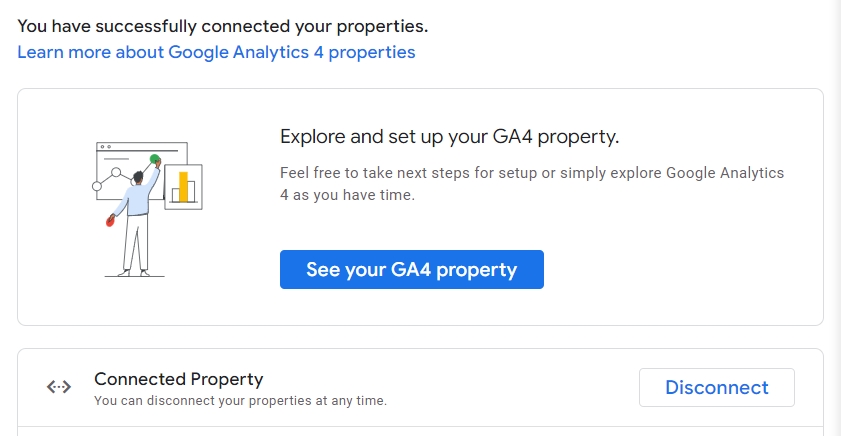Click the 'Explore and set up your GA4 property' heading
Screen dimensions: 841x436
(449, 136)
